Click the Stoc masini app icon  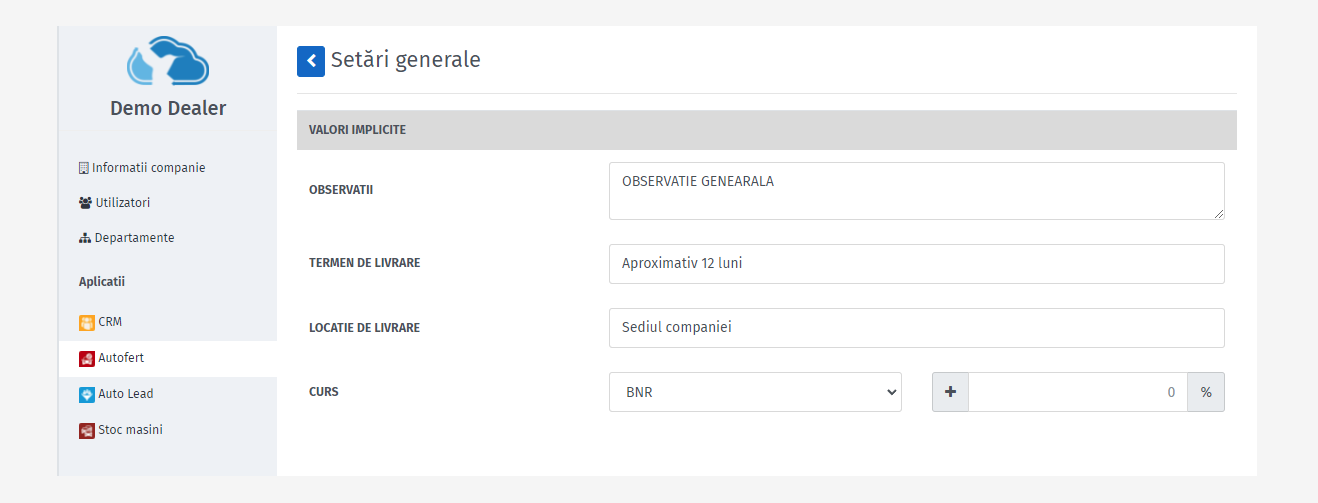(x=86, y=430)
